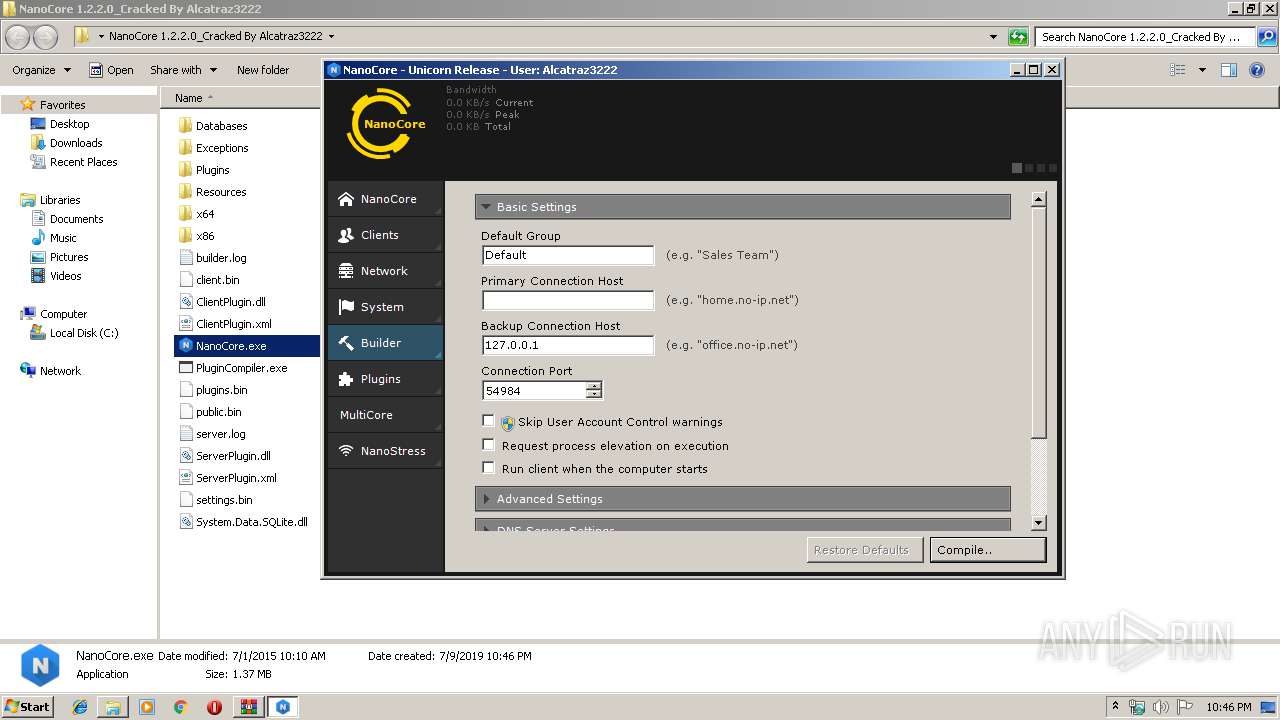Click the Compile button
The height and width of the screenshot is (720, 1280).
click(x=988, y=550)
